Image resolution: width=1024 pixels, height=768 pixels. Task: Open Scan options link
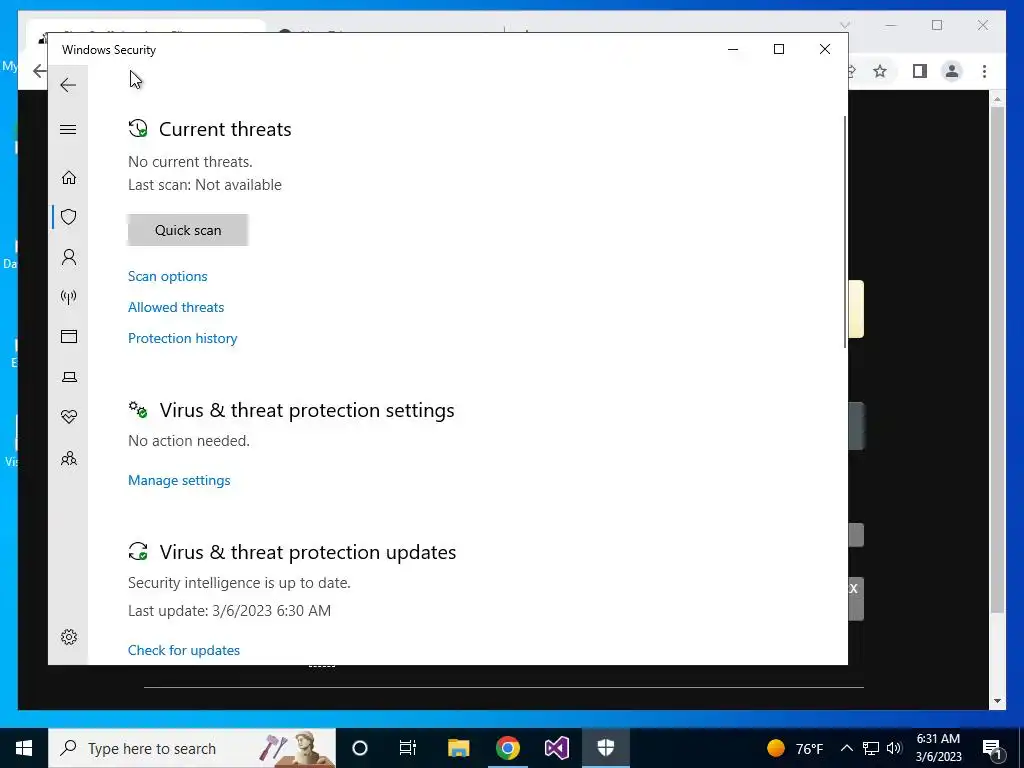[x=168, y=276]
